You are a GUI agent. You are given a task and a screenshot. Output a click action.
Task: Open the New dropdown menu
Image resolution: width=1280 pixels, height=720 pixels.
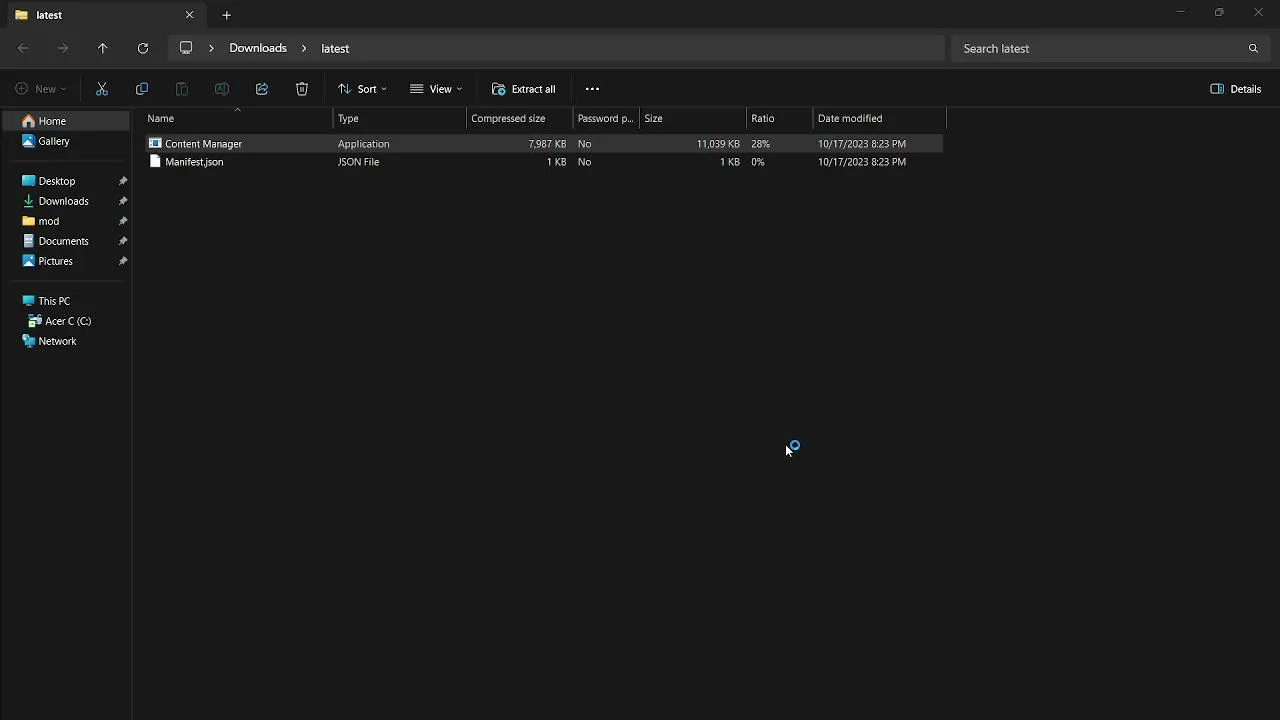tap(41, 89)
